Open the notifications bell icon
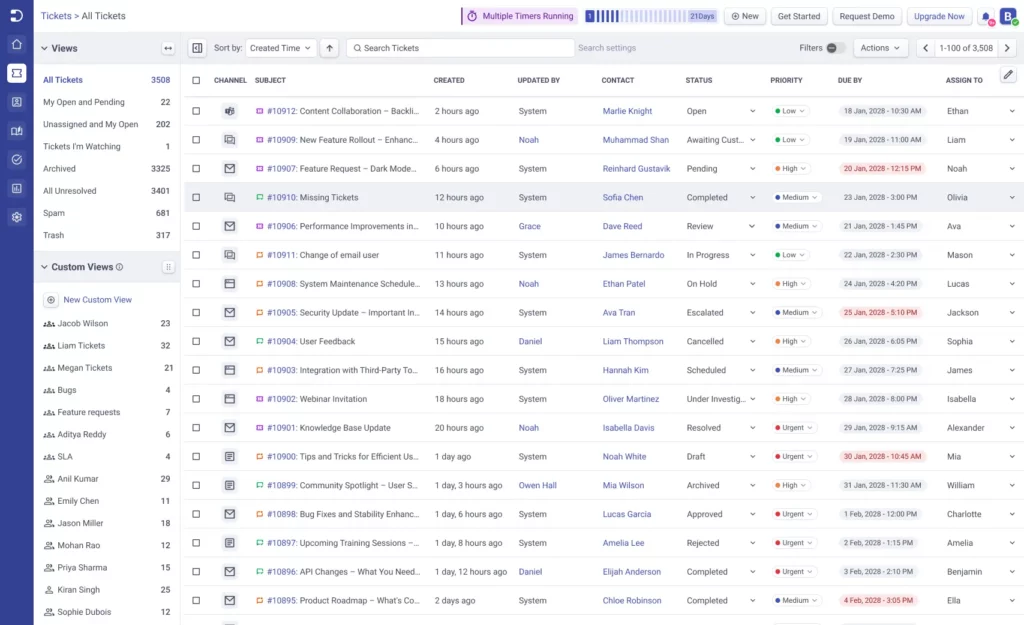 (986, 17)
